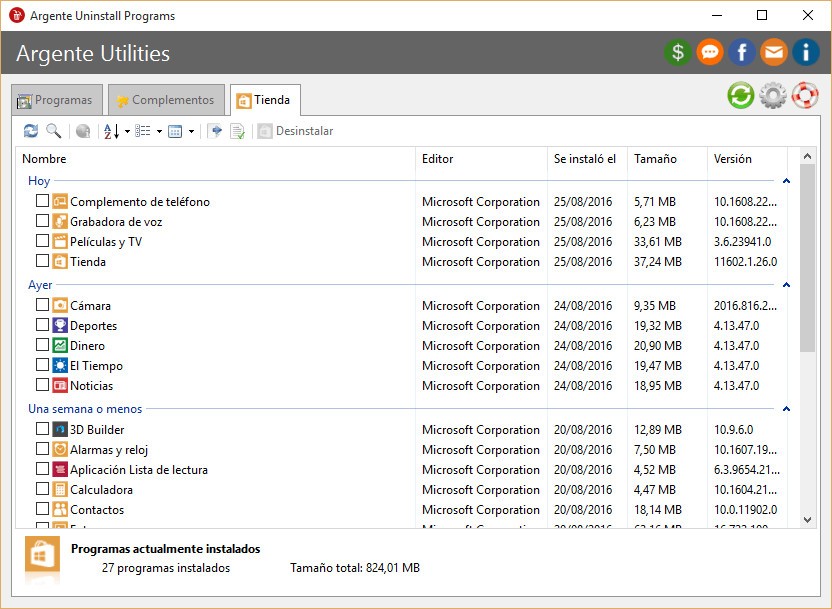Screen dimensions: 832x609
Task: Tick the Cámara checkbox
Action: 42,305
